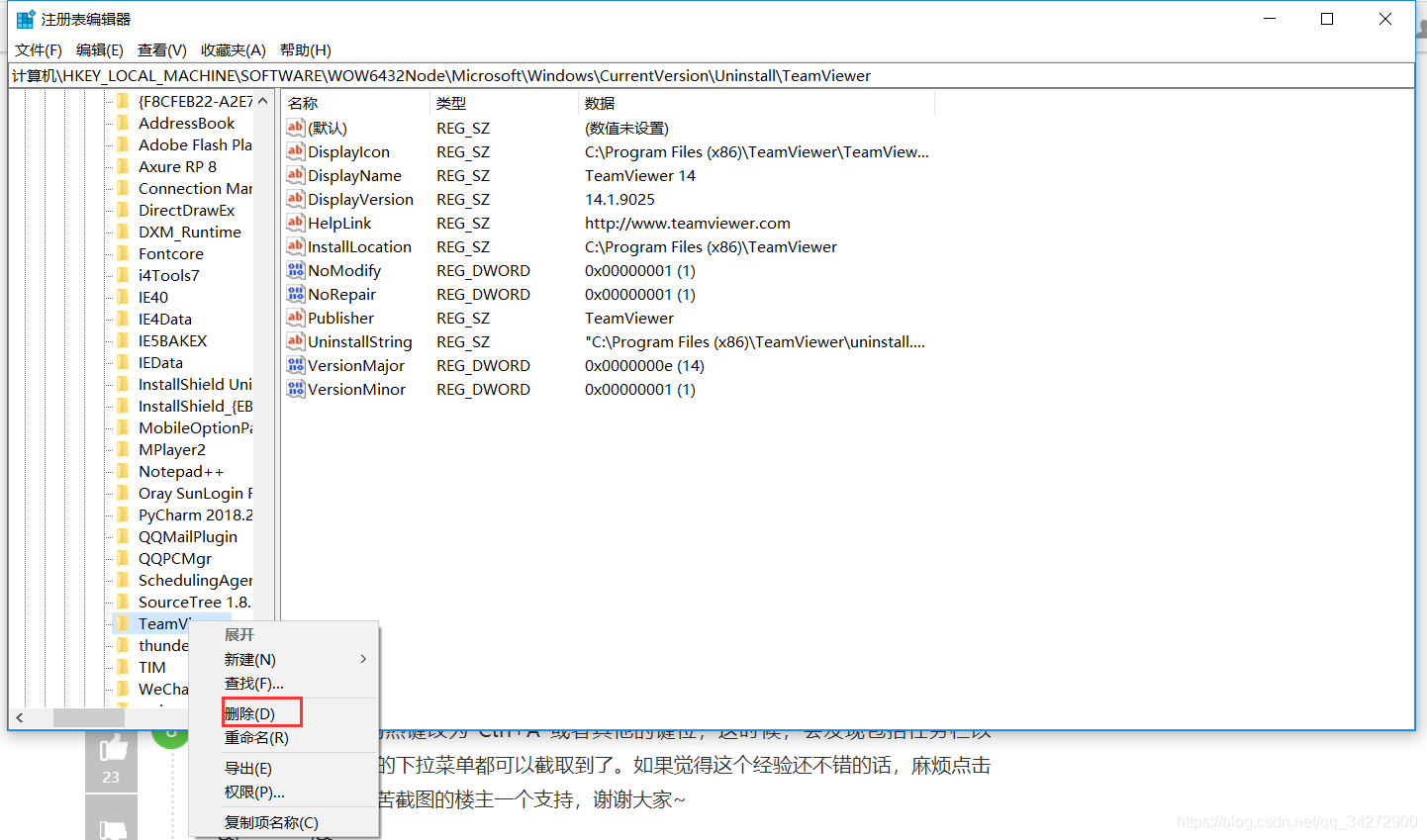Select the NoModify DWORD value icon
This screenshot has height=840, width=1427.
click(296, 270)
